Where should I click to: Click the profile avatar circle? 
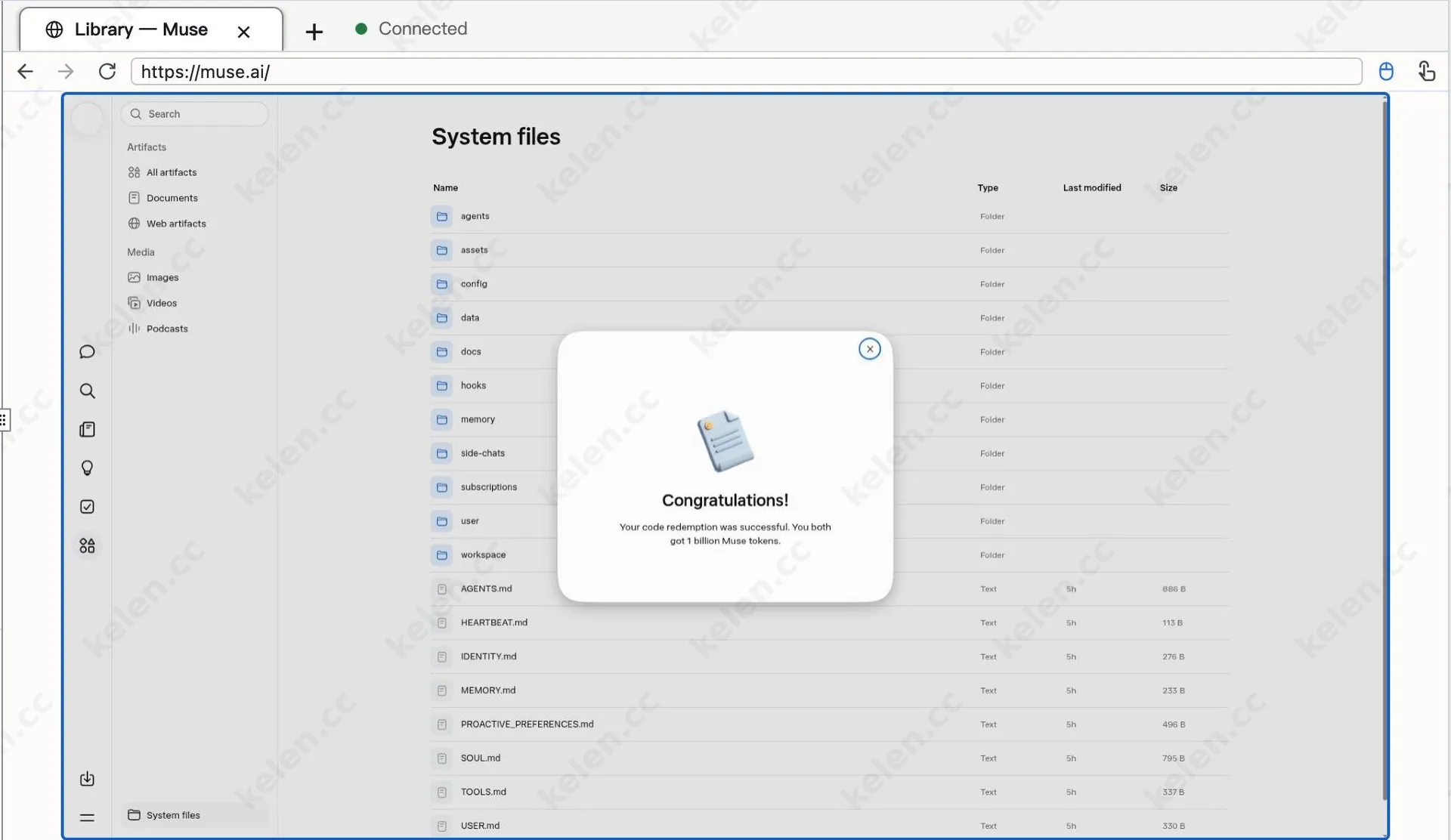coord(88,119)
